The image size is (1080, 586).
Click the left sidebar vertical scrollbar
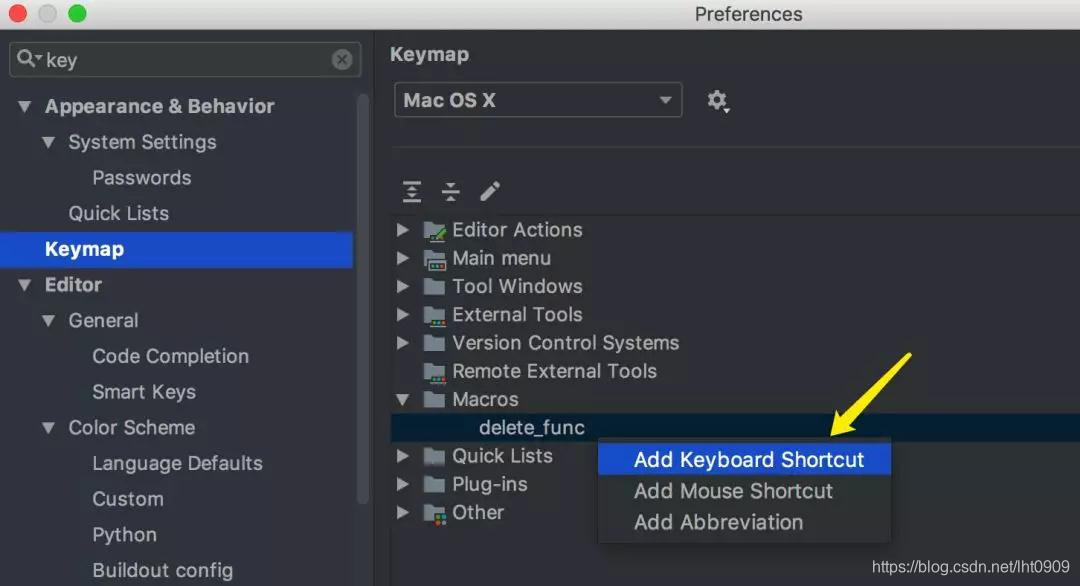point(363,300)
